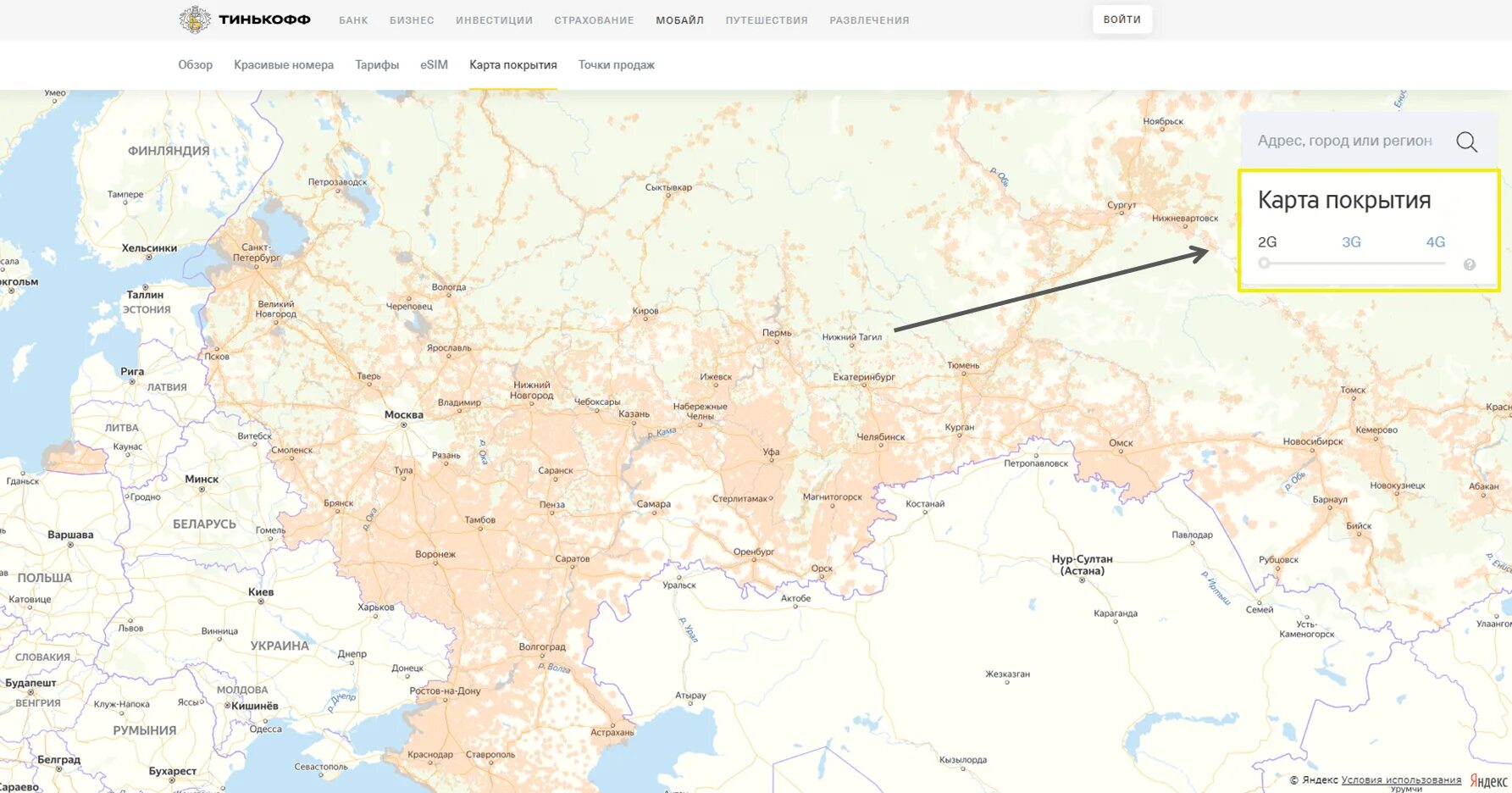Image resolution: width=1512 pixels, height=793 pixels.
Task: Select 2G coverage on the slider
Action: 1267,242
